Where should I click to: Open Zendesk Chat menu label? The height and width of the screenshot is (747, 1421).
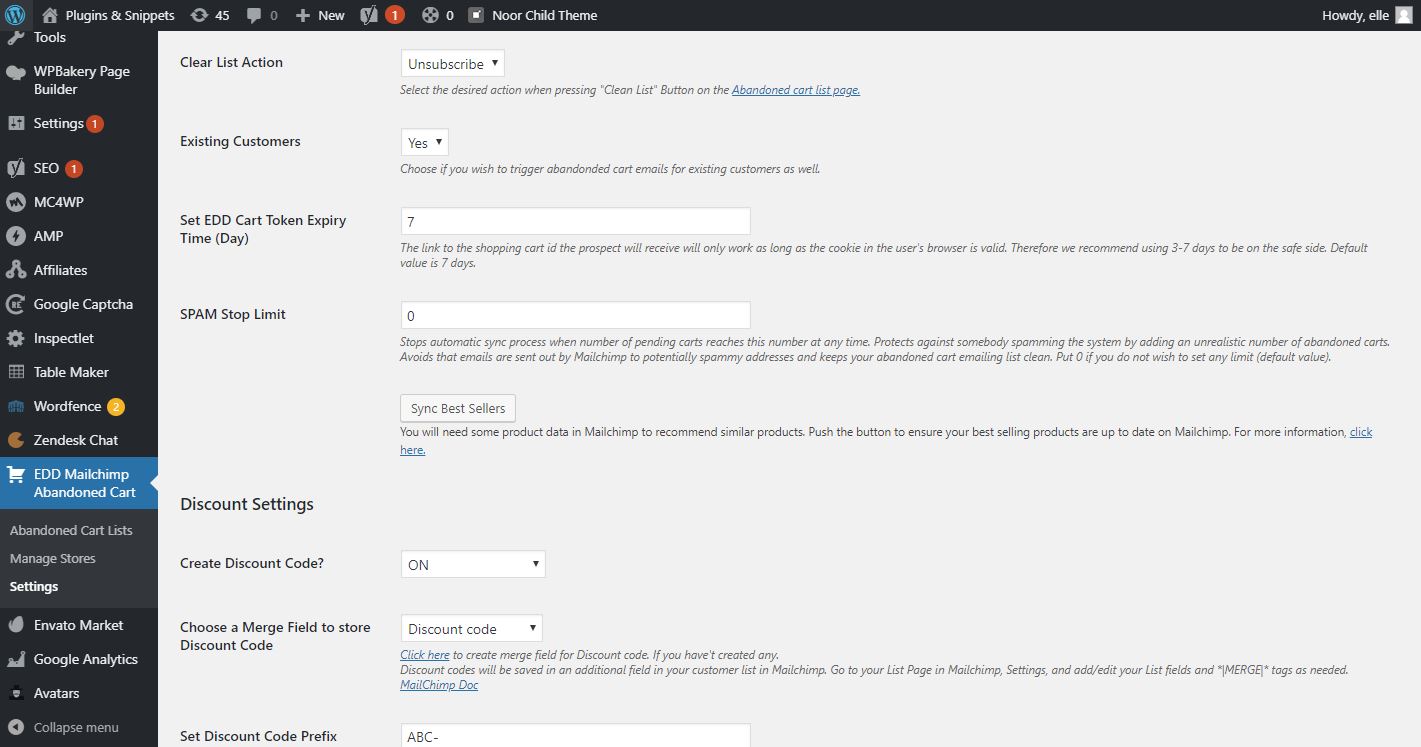(76, 440)
